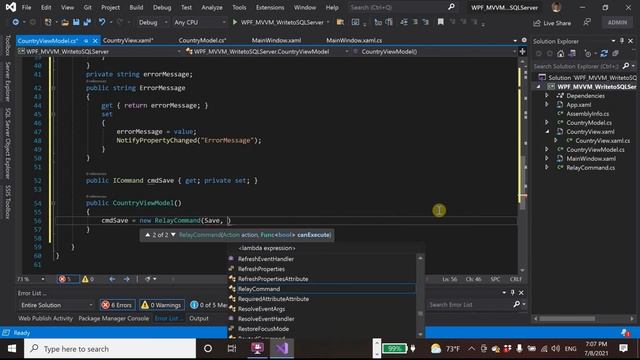This screenshot has height=360, width=640.
Task: Open Visual Studio from the taskbar
Action: [282, 349]
